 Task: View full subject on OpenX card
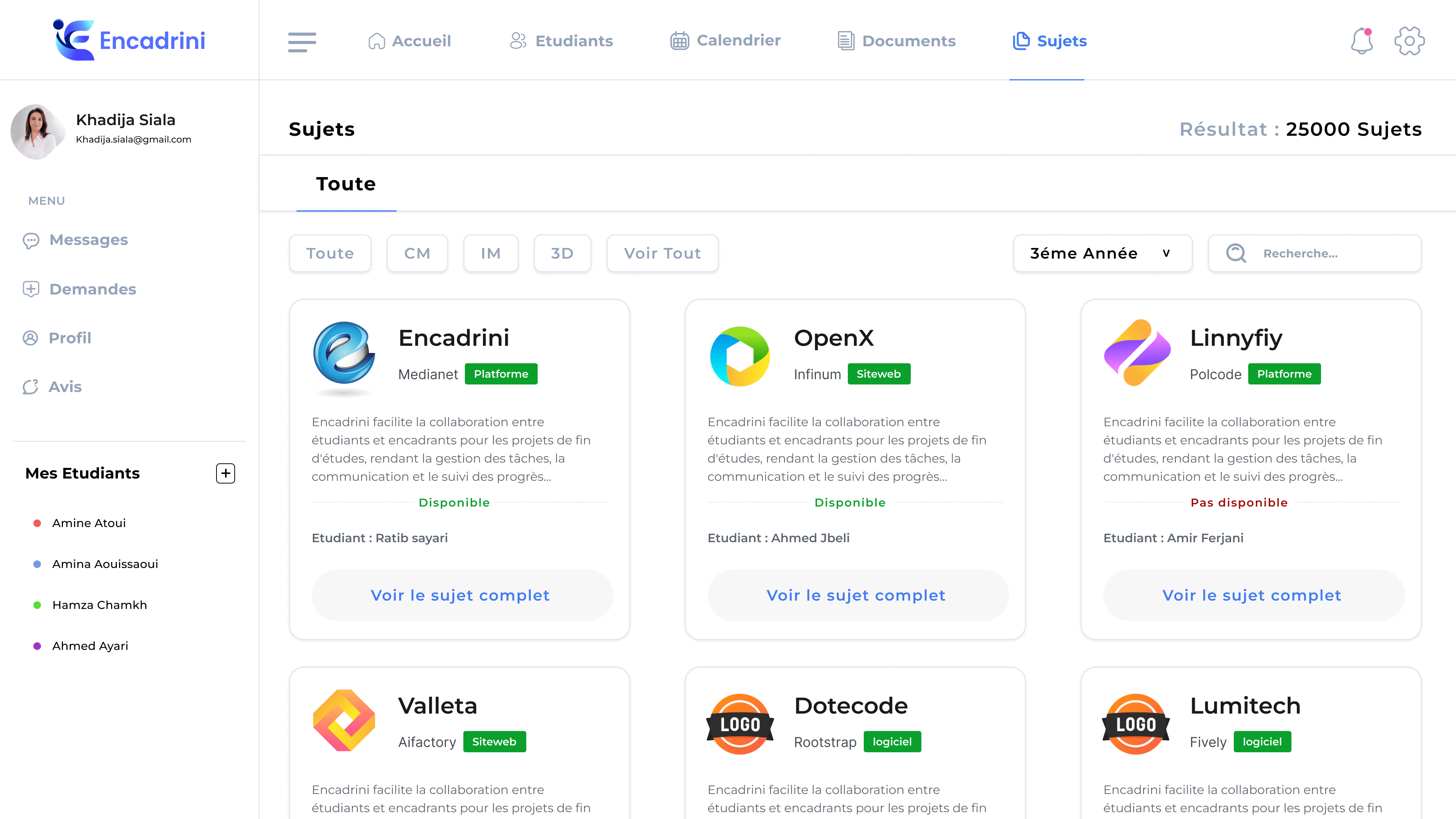point(857,595)
